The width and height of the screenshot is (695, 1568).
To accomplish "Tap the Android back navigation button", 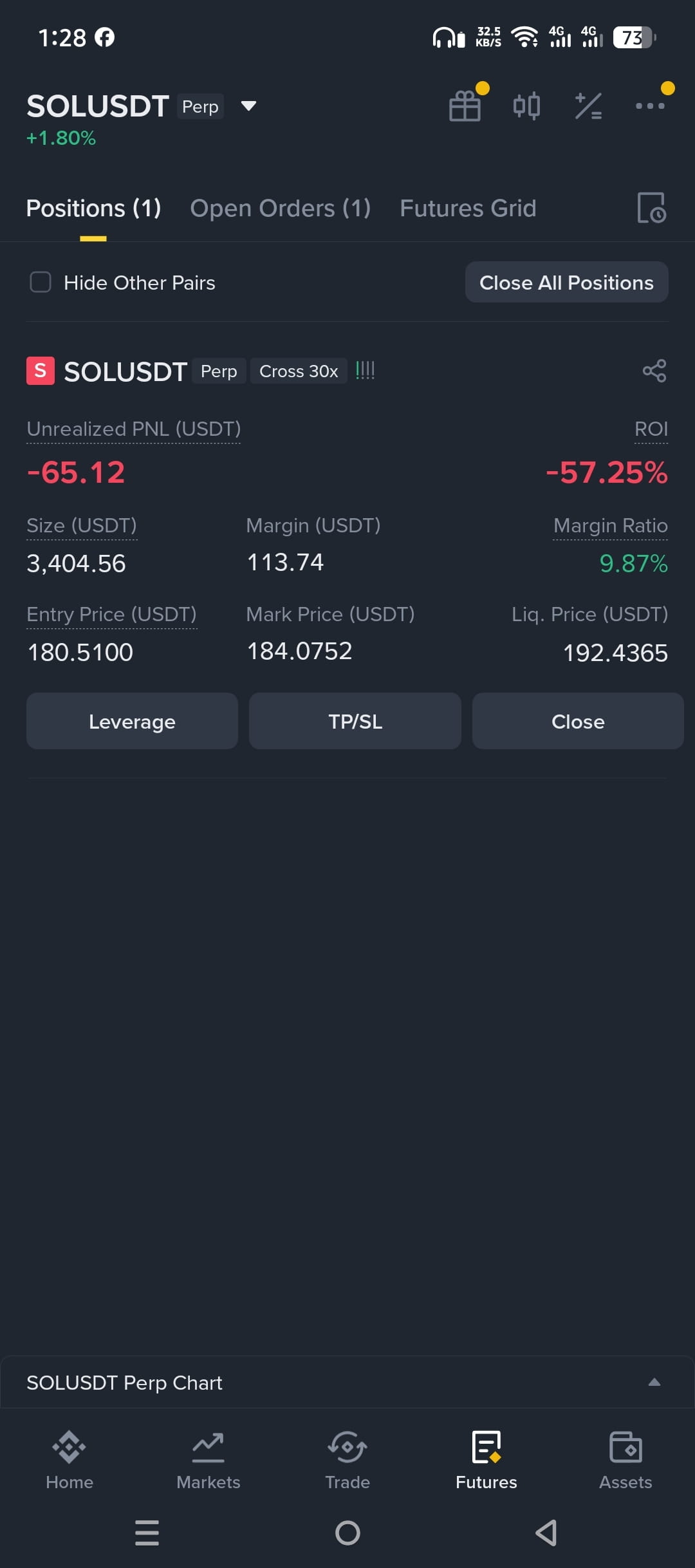I will tap(546, 1533).
